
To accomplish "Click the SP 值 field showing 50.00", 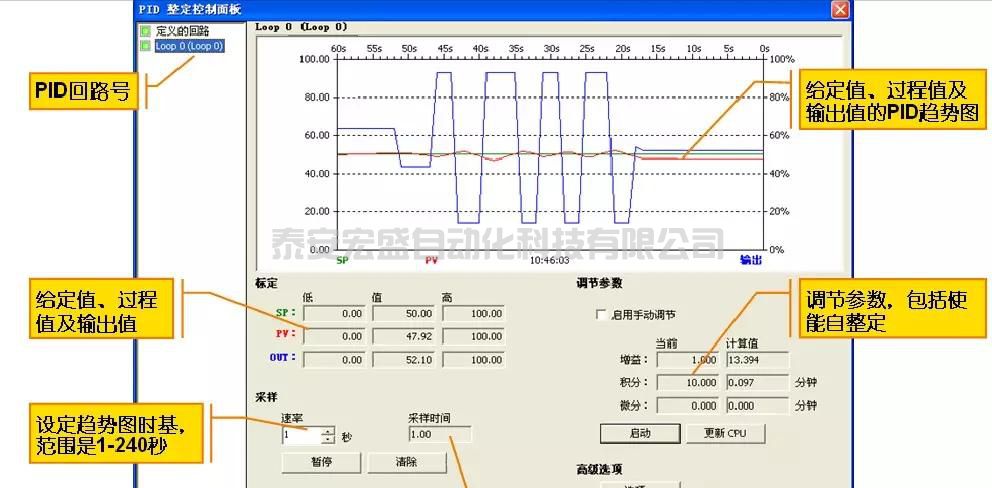I will point(405,313).
